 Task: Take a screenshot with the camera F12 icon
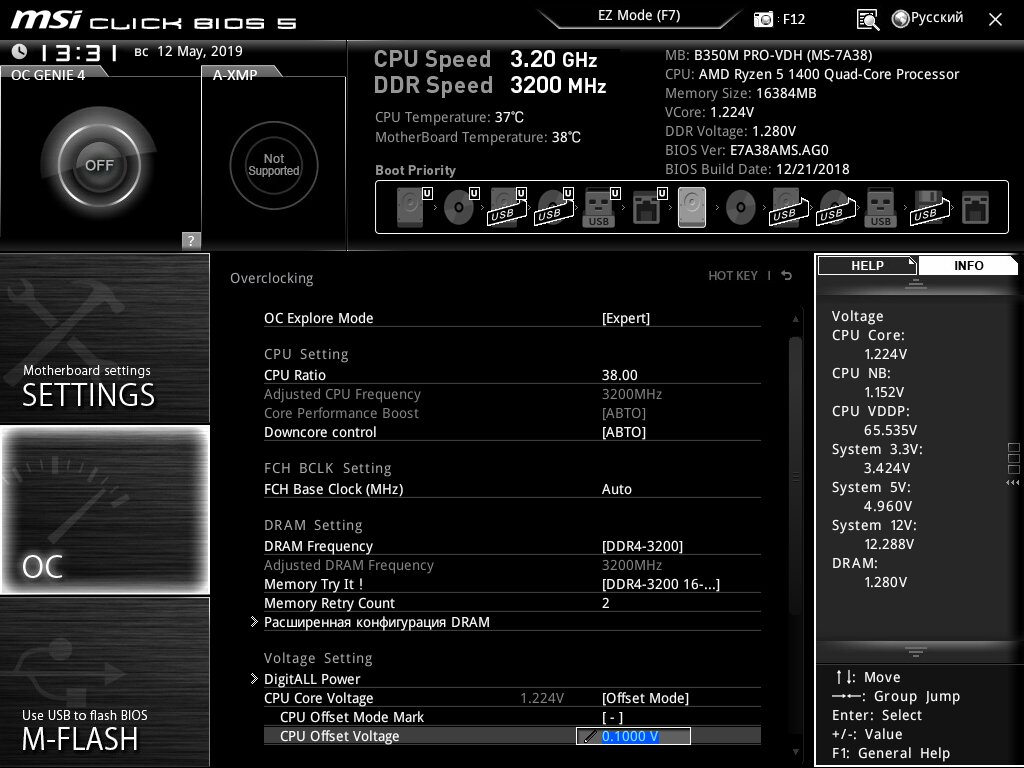(x=763, y=19)
